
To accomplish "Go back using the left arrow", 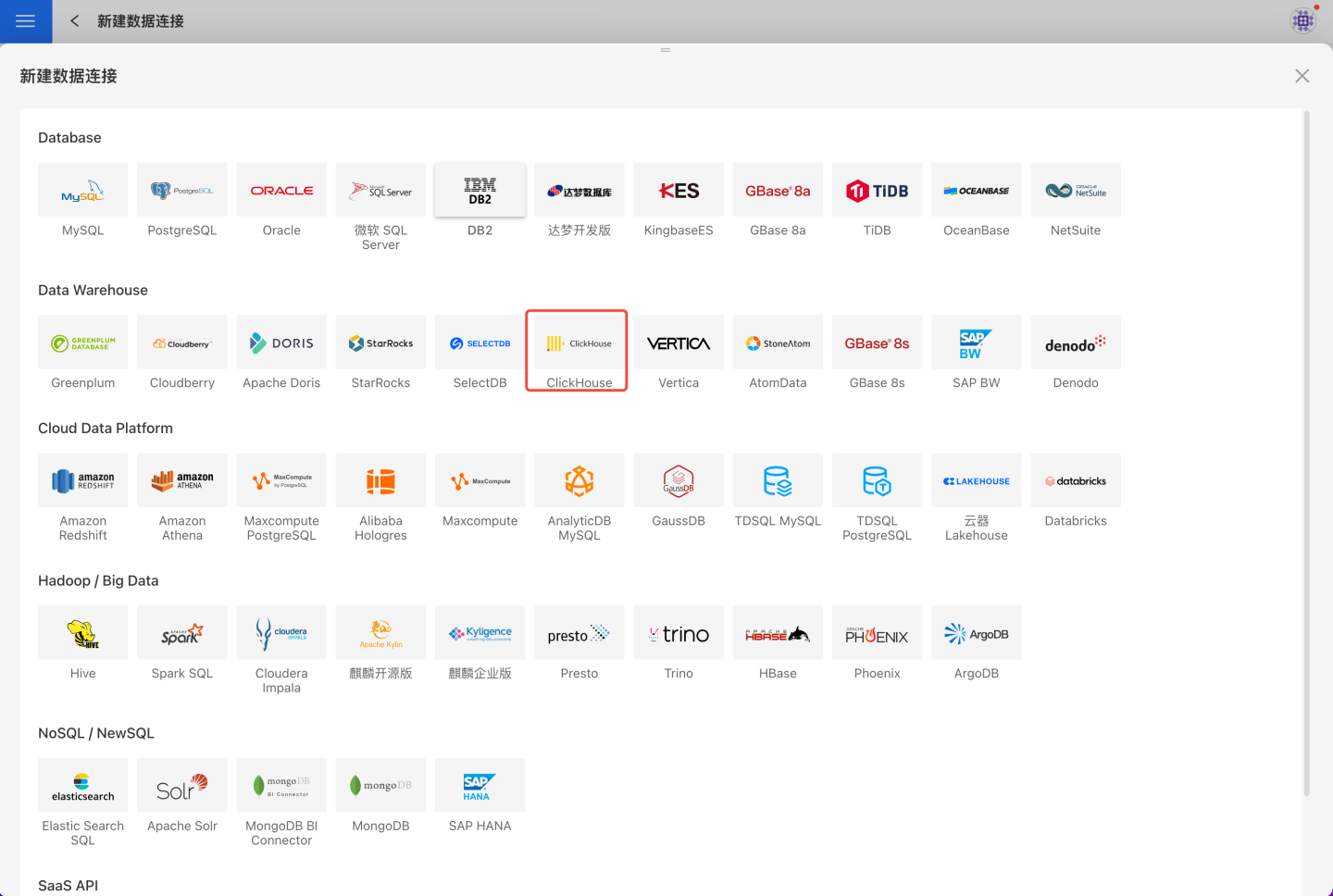I will point(75,21).
